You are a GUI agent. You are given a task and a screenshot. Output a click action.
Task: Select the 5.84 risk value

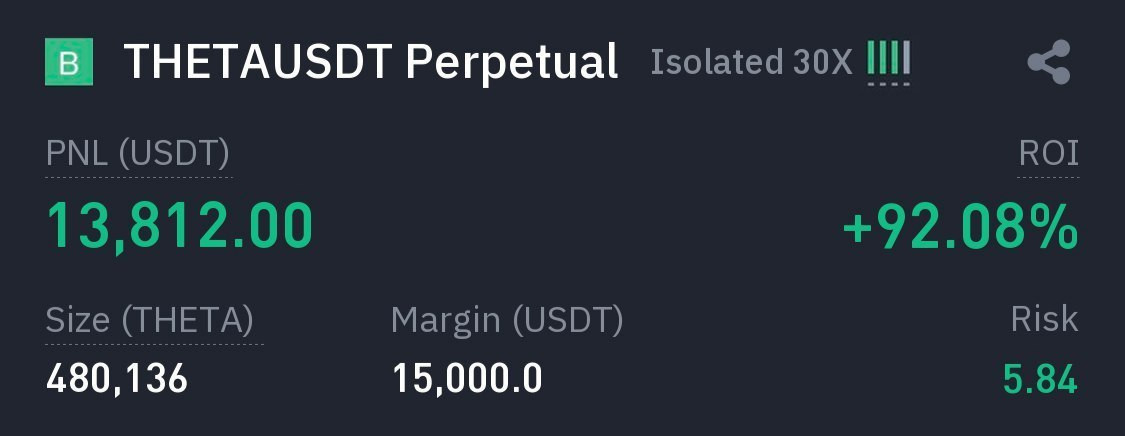(1040, 380)
